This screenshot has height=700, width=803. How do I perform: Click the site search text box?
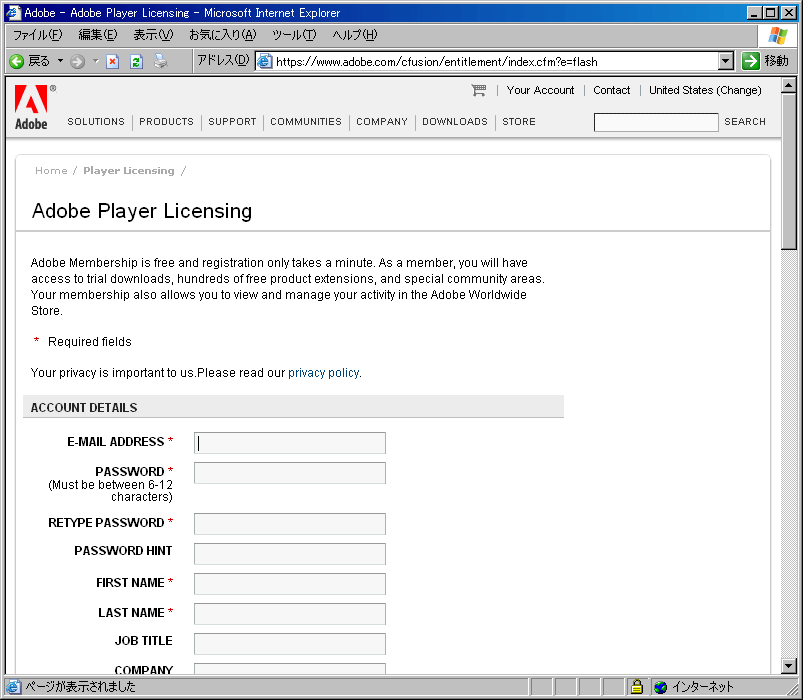pyautogui.click(x=656, y=122)
